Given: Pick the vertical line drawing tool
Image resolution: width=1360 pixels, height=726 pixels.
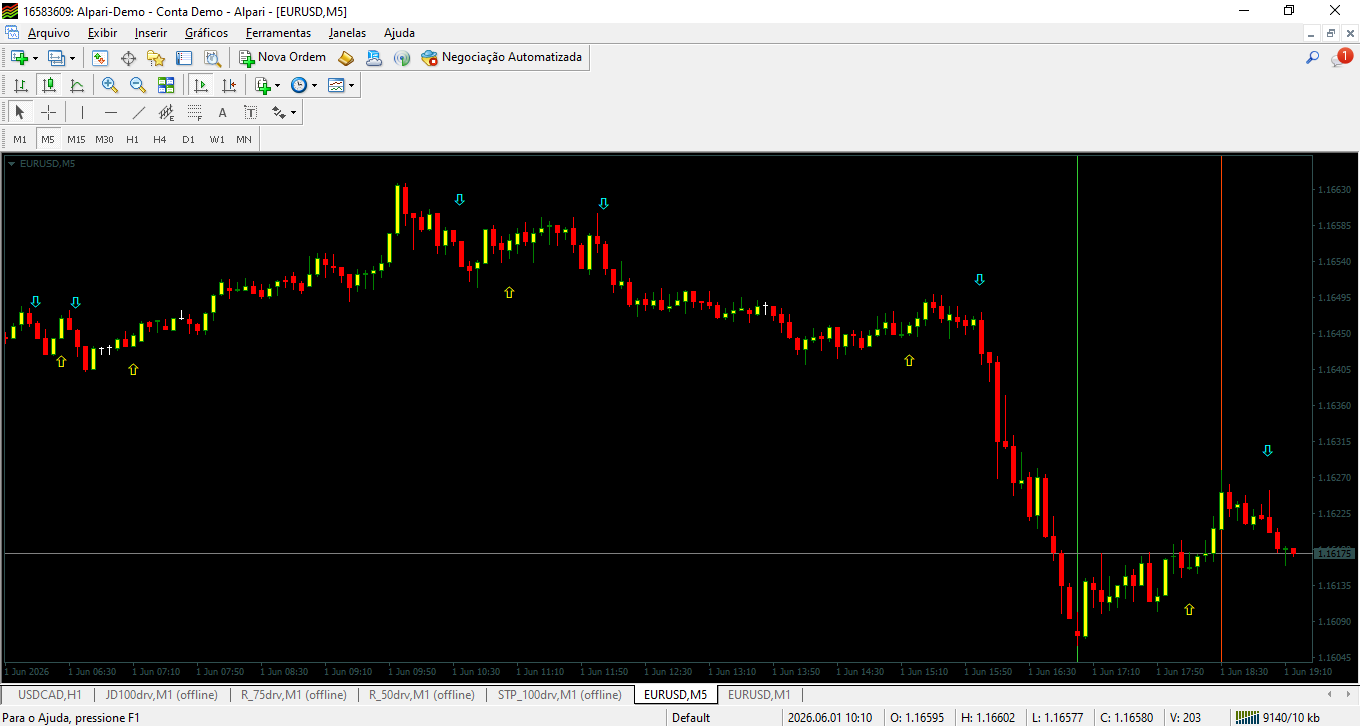Looking at the screenshot, I should tap(82, 112).
